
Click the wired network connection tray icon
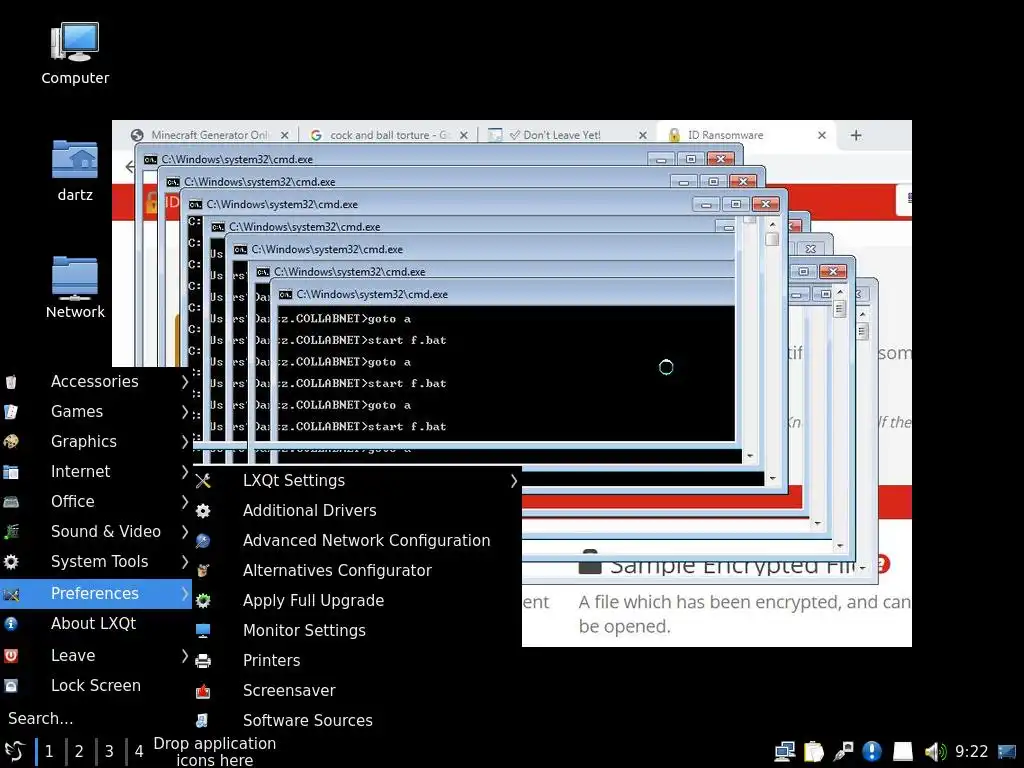pyautogui.click(x=843, y=752)
